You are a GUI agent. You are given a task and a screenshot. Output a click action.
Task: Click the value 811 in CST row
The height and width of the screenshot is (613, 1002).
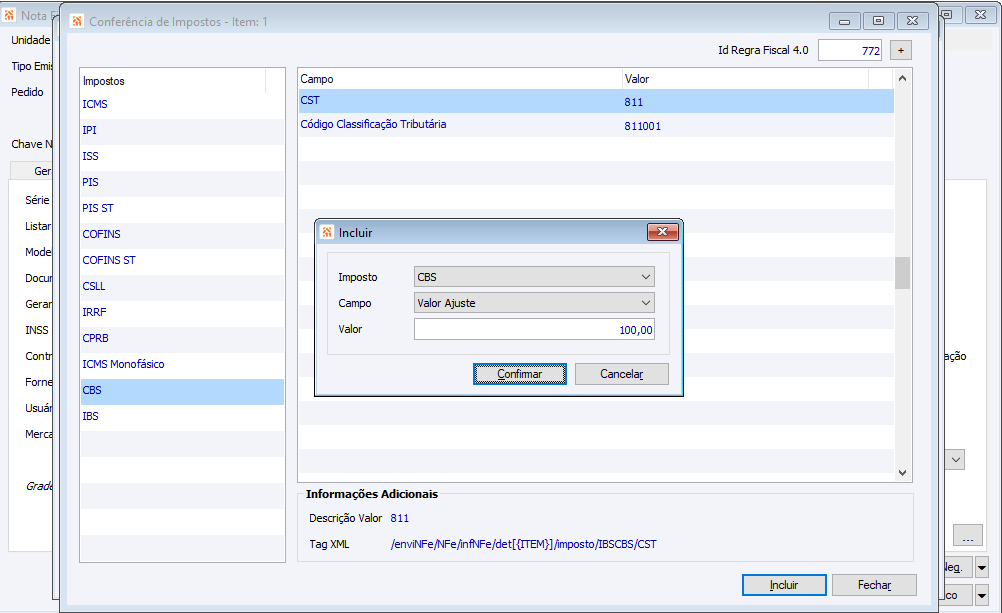coord(633,102)
